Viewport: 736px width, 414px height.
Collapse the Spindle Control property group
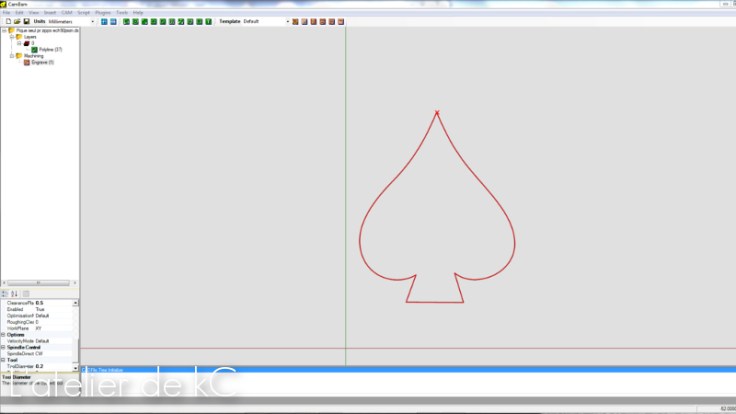pyautogui.click(x=3, y=347)
